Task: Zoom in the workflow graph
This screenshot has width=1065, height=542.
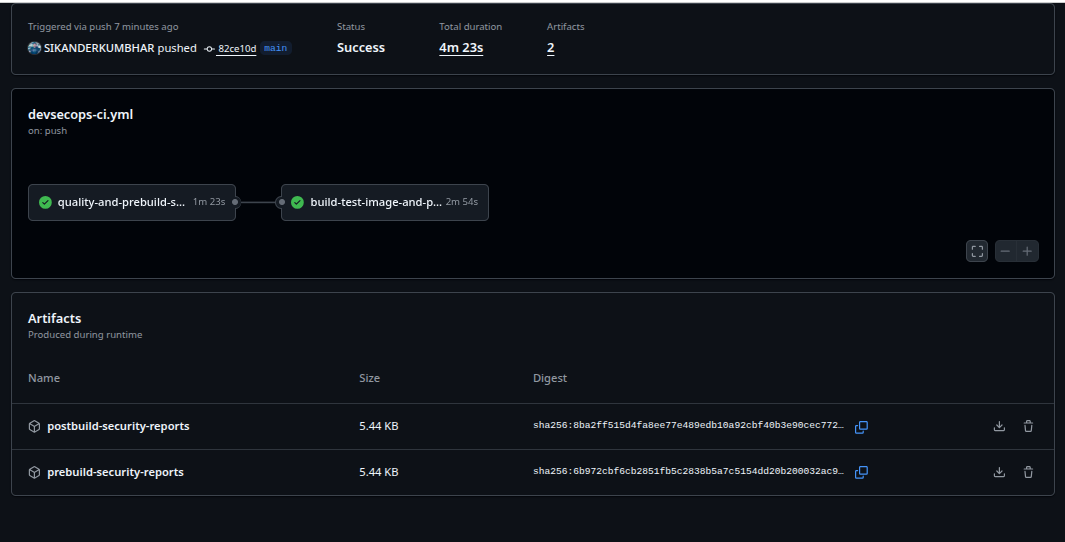Action: click(x=1028, y=251)
